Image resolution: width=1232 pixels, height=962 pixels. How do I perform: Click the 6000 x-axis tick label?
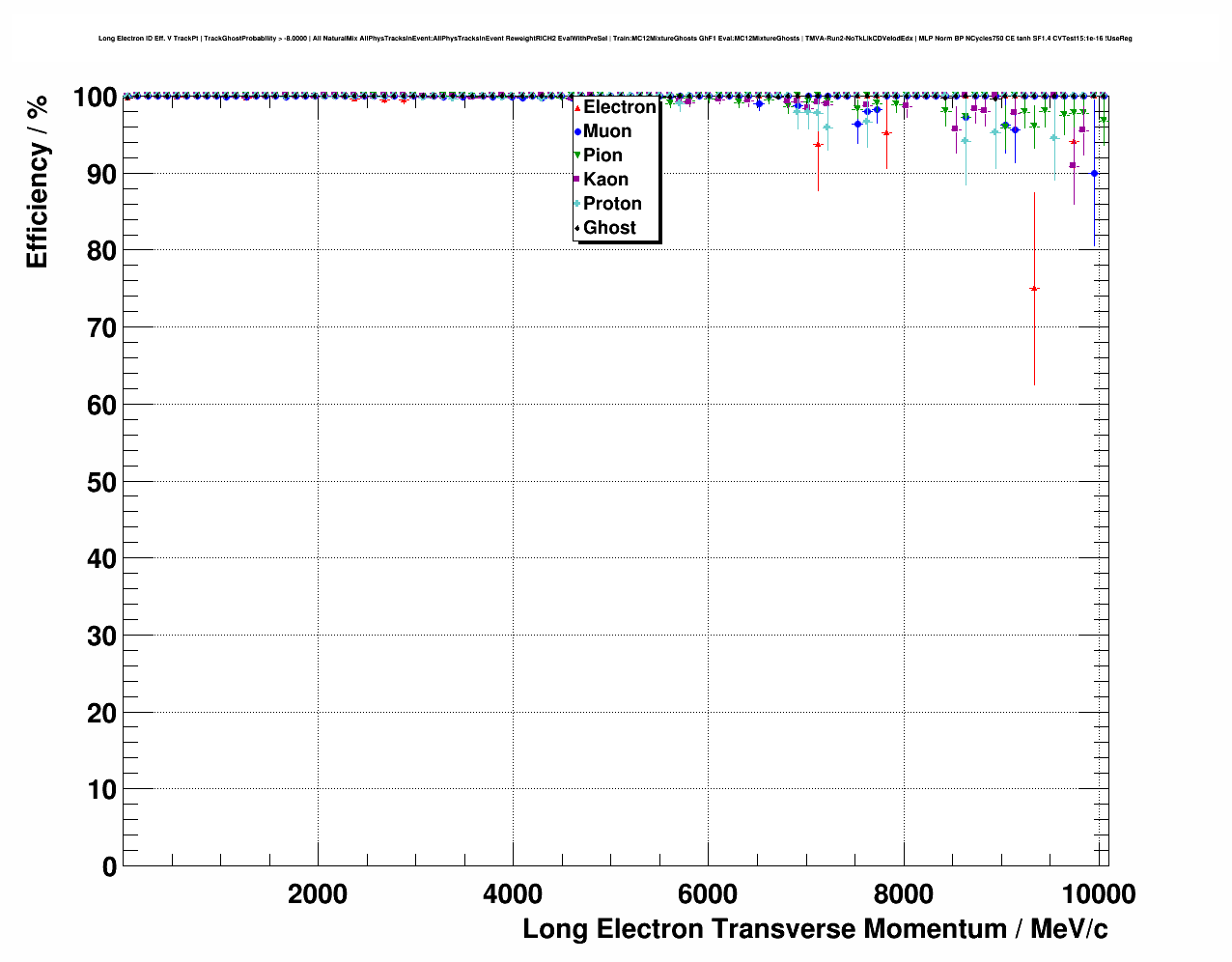pyautogui.click(x=708, y=894)
